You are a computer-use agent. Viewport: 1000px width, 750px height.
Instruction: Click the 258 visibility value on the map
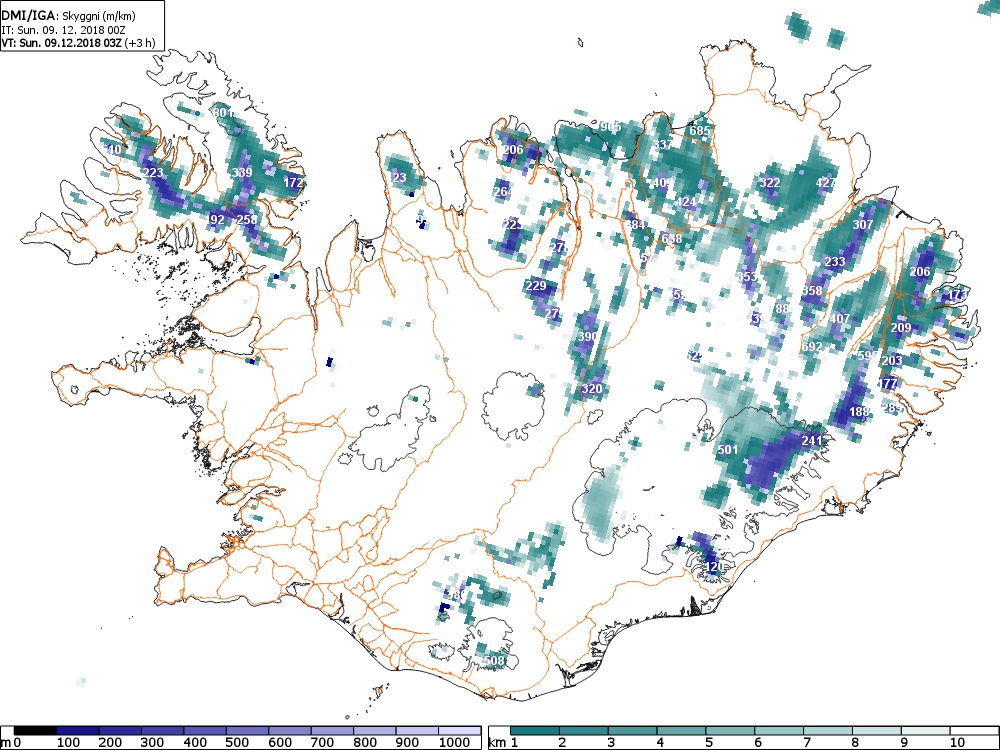tap(247, 219)
